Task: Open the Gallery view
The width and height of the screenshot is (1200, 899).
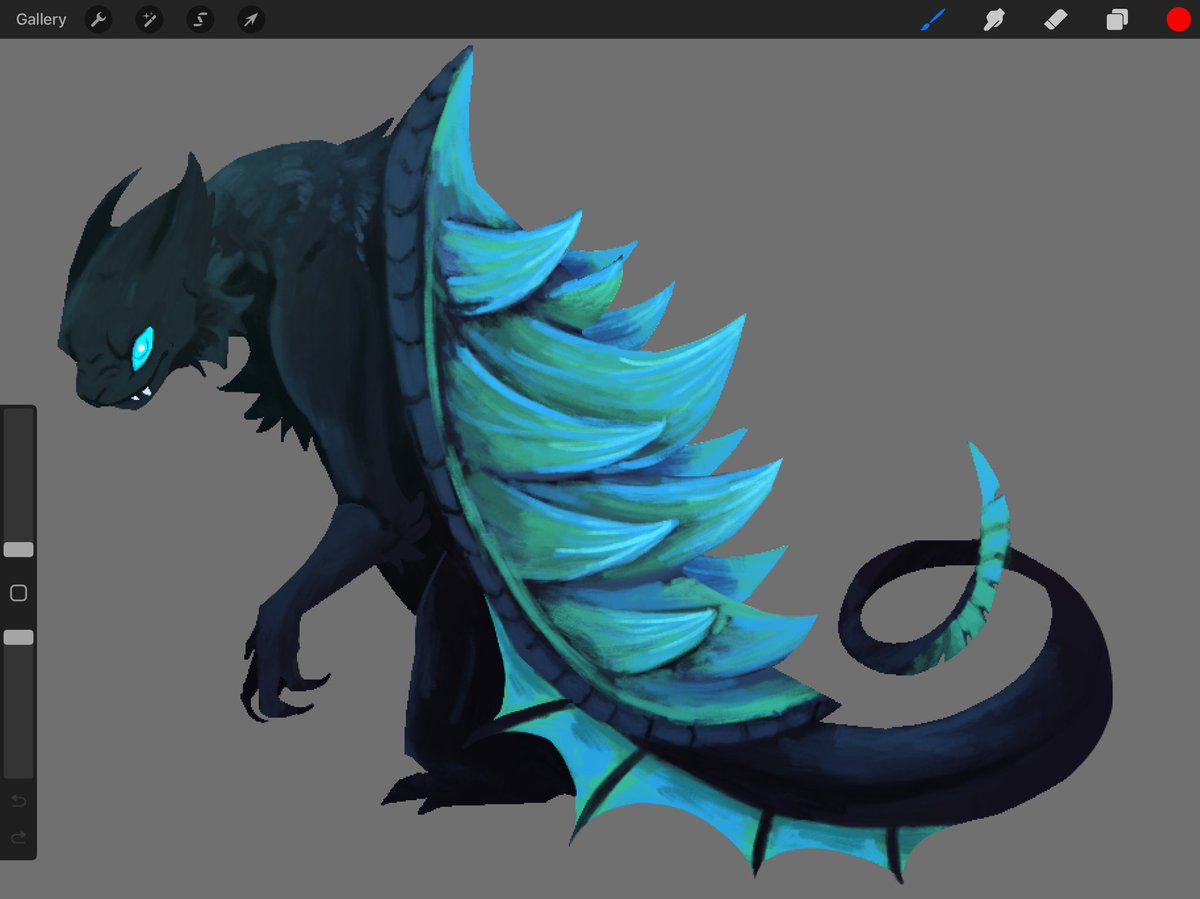Action: pos(41,19)
